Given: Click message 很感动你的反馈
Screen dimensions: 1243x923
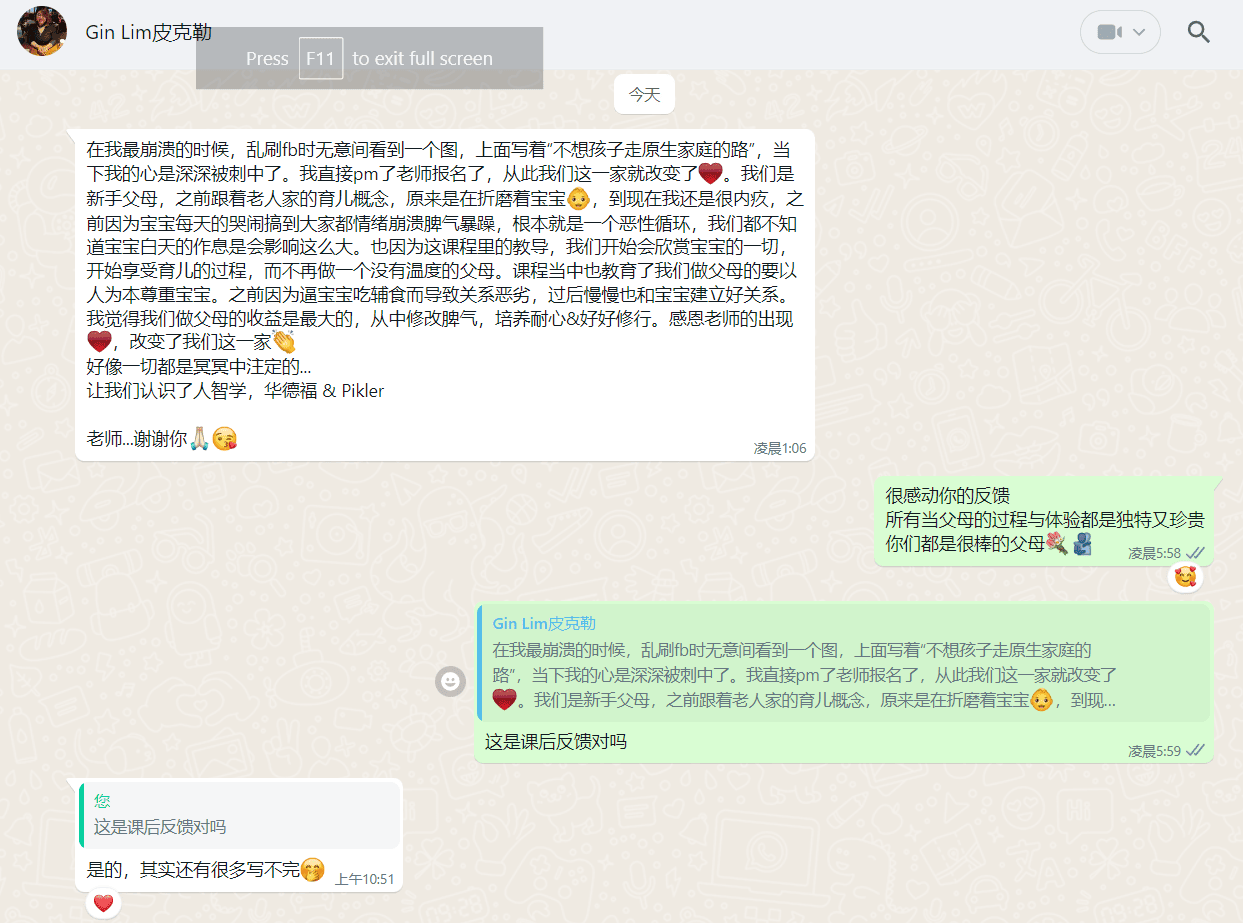Looking at the screenshot, I should coord(947,495).
